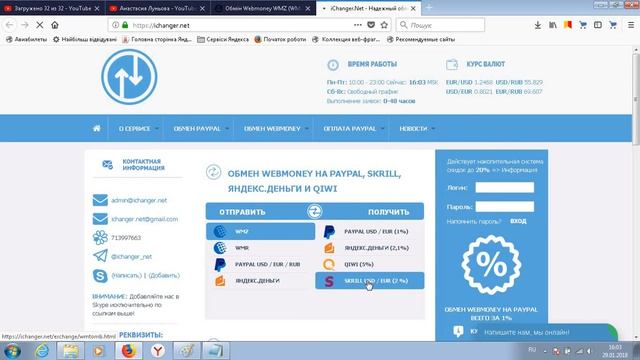Open Рекомендуемые сайты bookmark
640x360 pixels.
point(420,39)
